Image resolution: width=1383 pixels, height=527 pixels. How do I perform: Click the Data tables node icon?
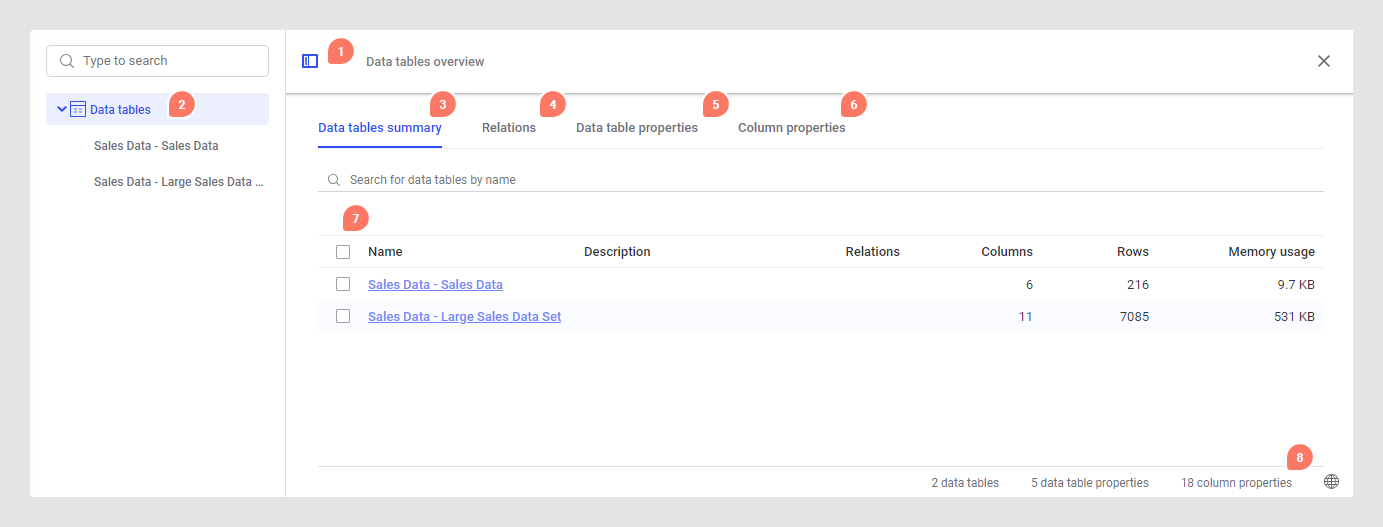(78, 109)
